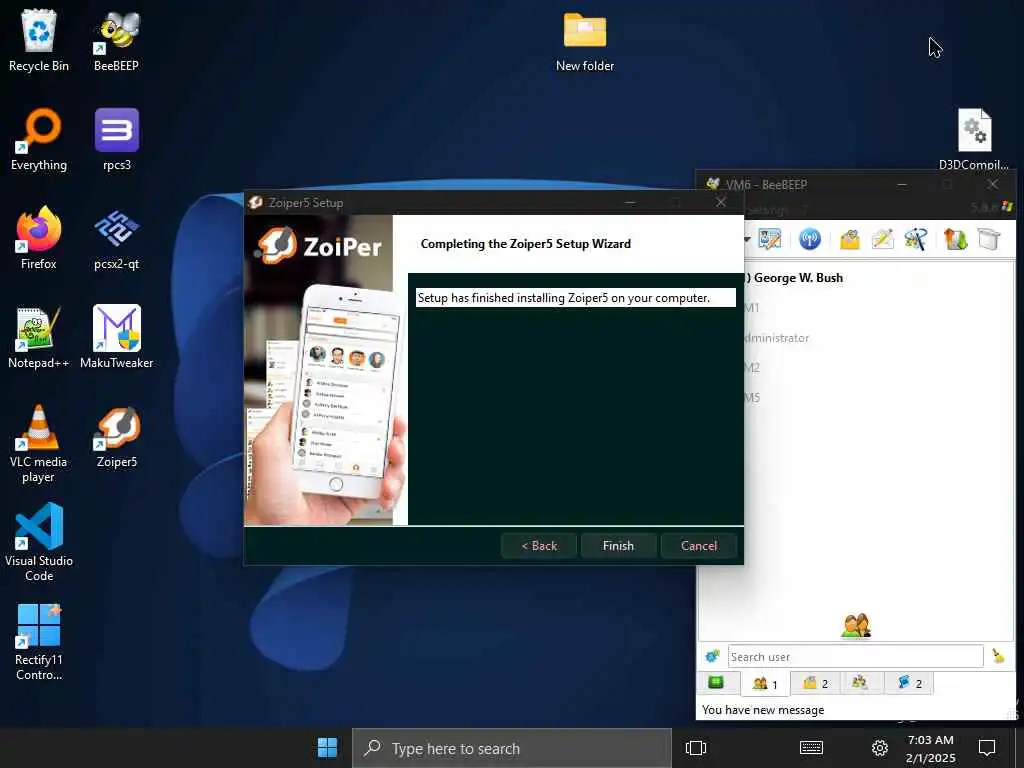Click Finish in the Zoiper5 Setup wizard
The height and width of the screenshot is (768, 1024).
pyautogui.click(x=618, y=545)
